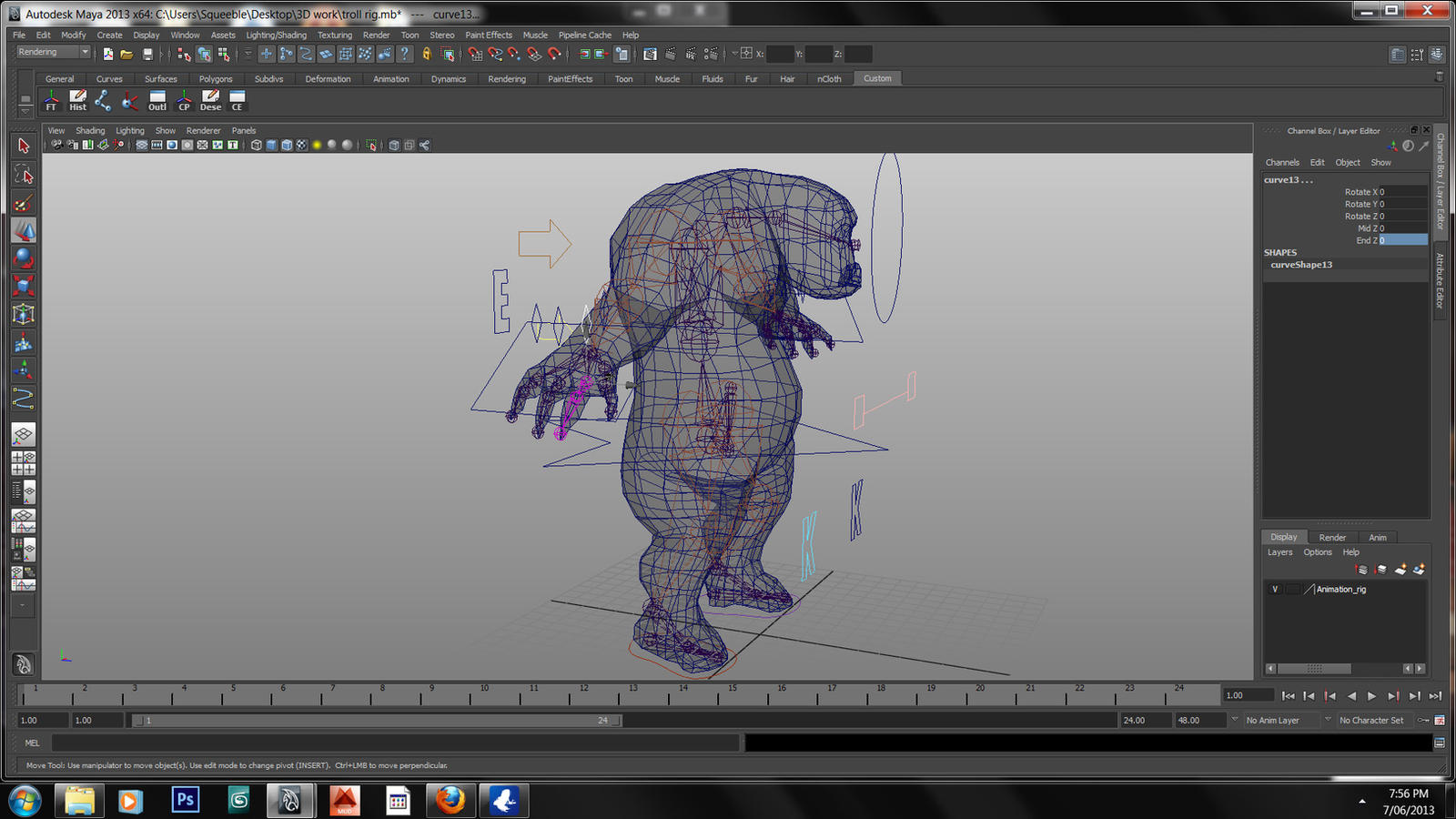Screen dimensions: 1456x819
Task: Click the FT shelf button
Action: [52, 100]
